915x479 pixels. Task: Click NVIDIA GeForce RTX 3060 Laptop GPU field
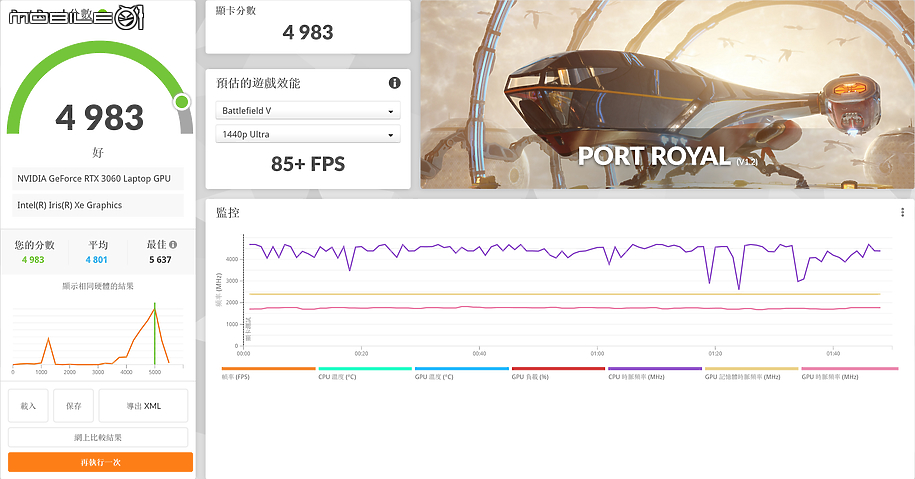pos(97,179)
